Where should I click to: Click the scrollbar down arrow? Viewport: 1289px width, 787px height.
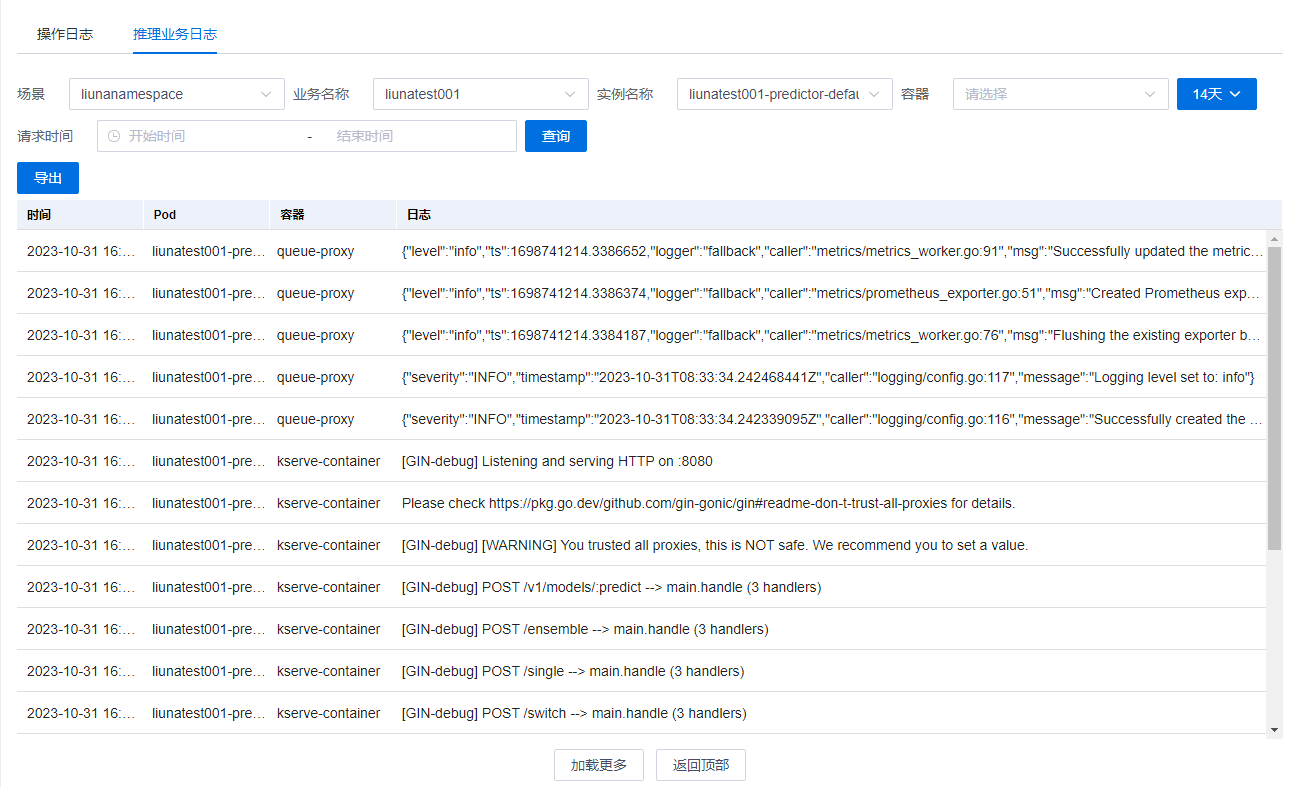coord(1274,730)
